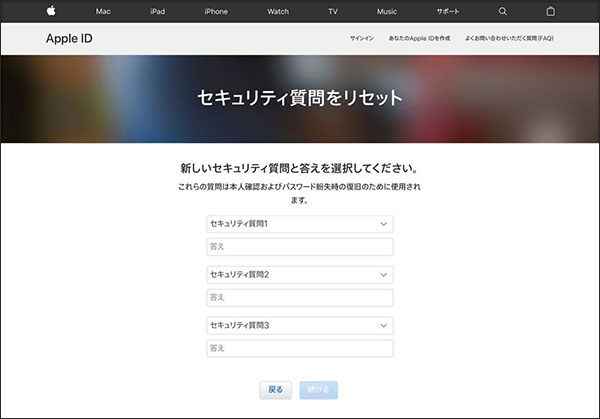The image size is (600, 419).
Task: Select the TV menu item
Action: click(x=333, y=11)
